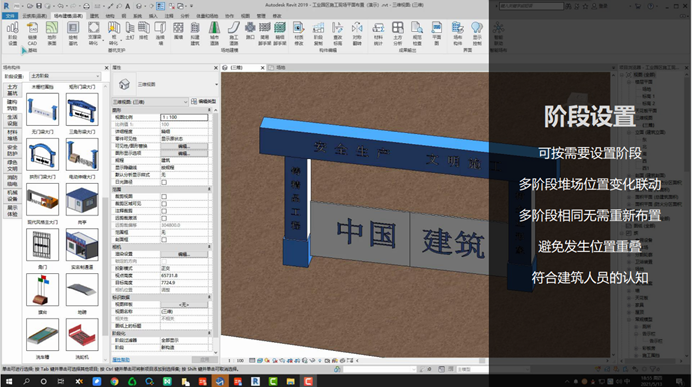
Task: Open the 阶段设置 phase settings ribbon tool
Action: (12, 34)
